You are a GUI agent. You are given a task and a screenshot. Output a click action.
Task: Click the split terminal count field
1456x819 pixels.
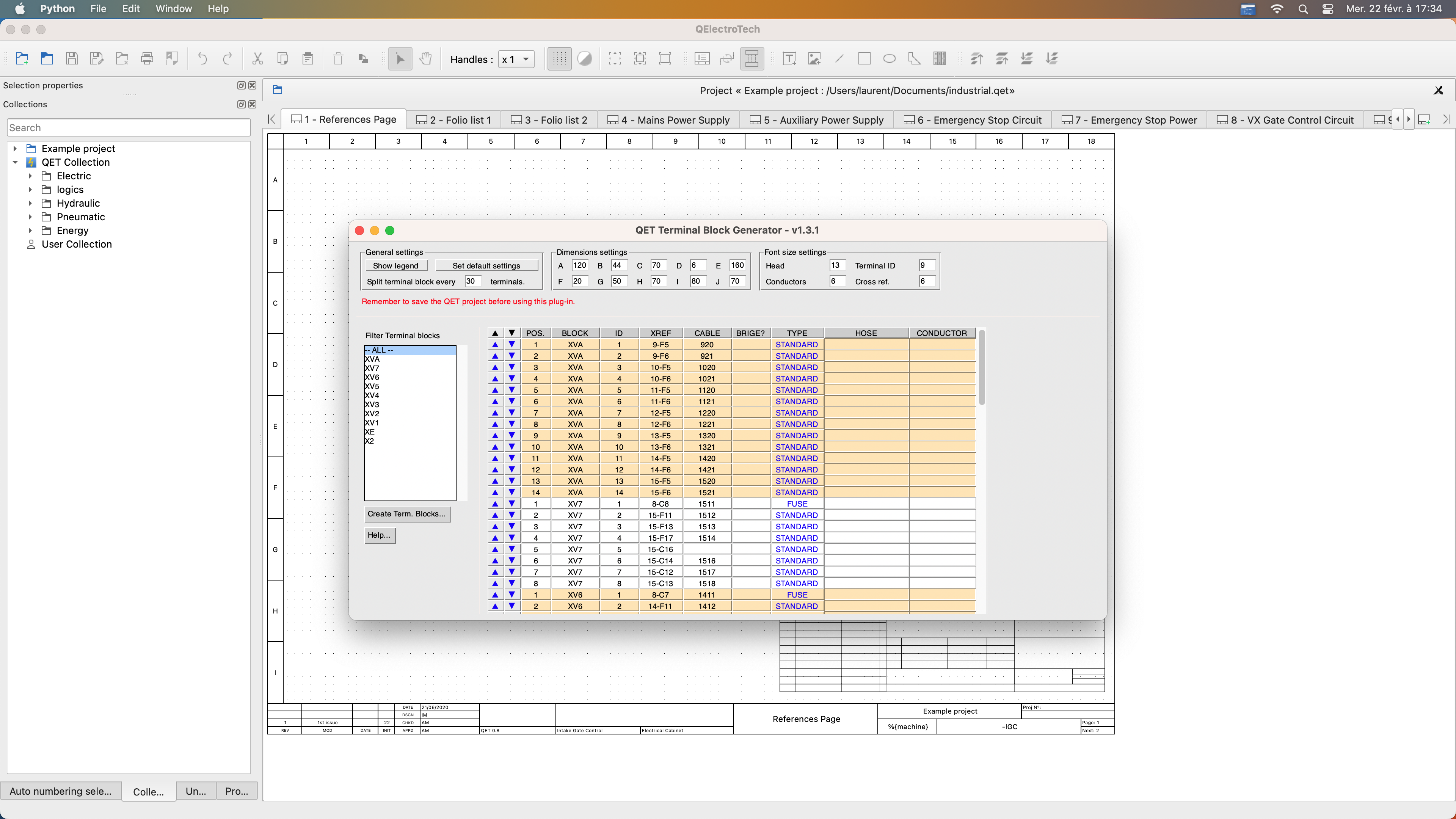click(472, 281)
